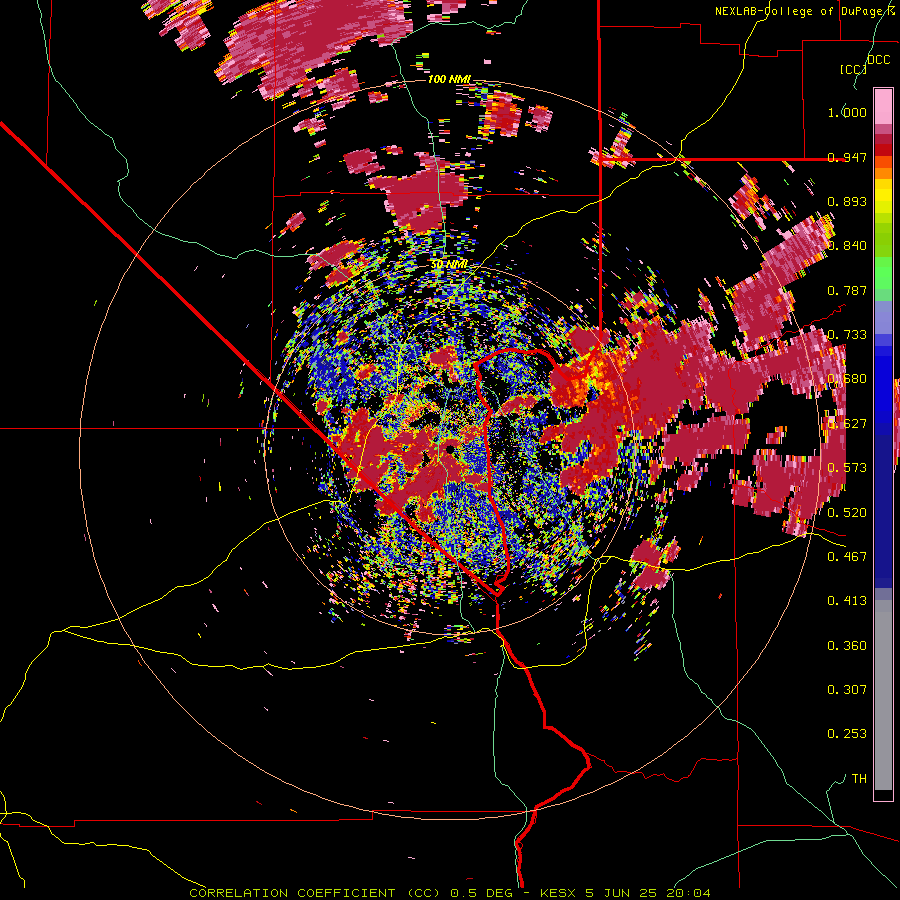Click the [CC] legend heading
This screenshot has height=900, width=900.
(x=854, y=69)
